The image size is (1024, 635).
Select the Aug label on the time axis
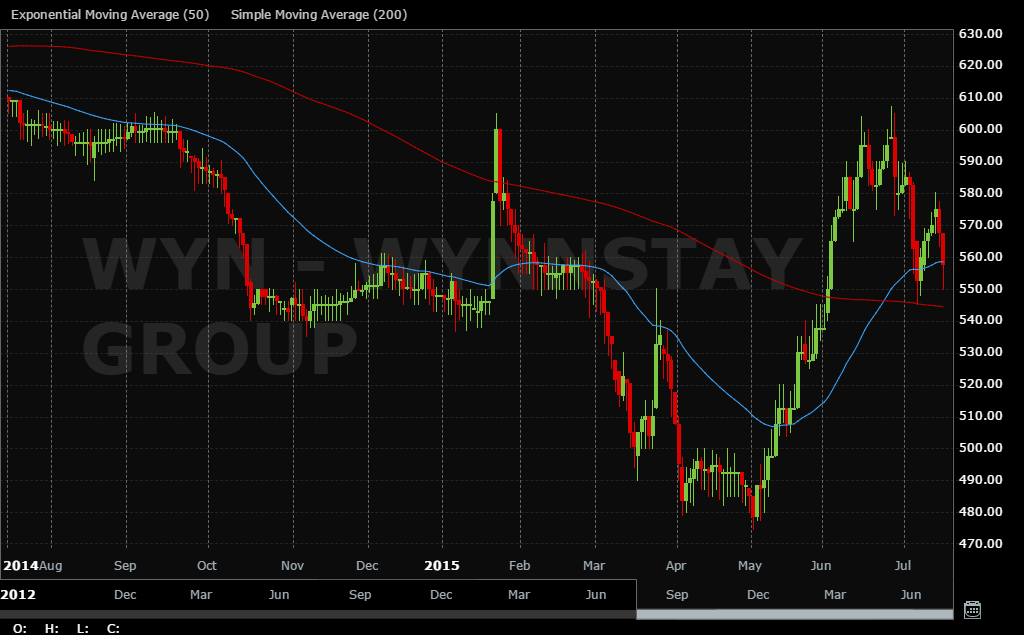point(51,565)
